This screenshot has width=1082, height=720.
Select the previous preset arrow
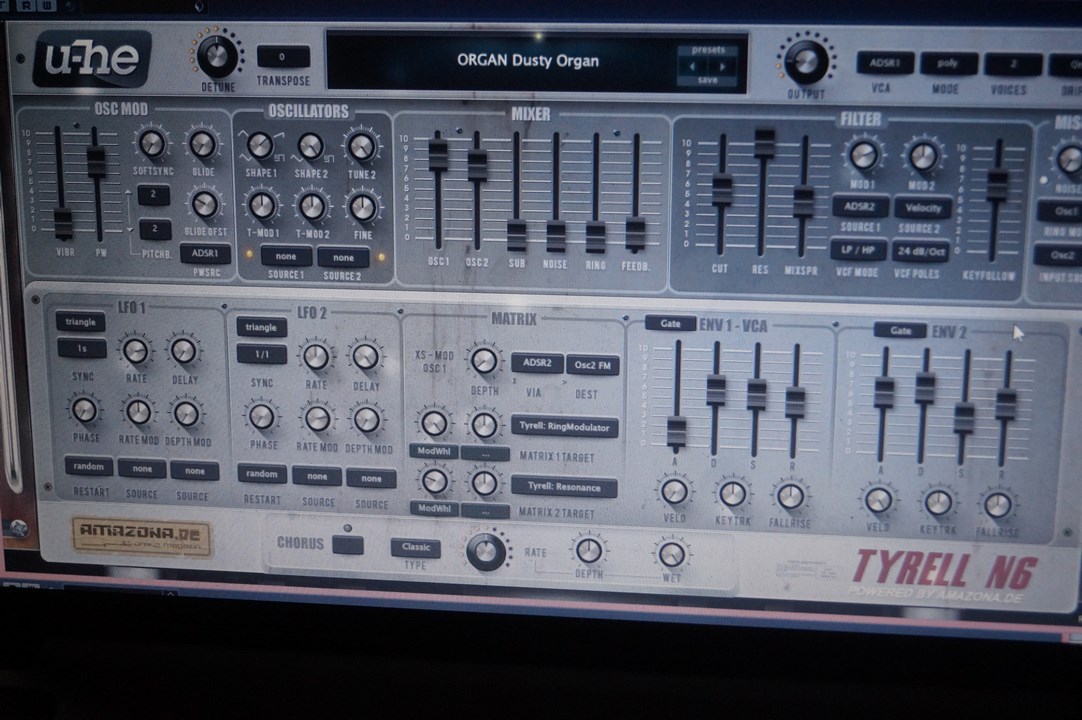tap(693, 67)
